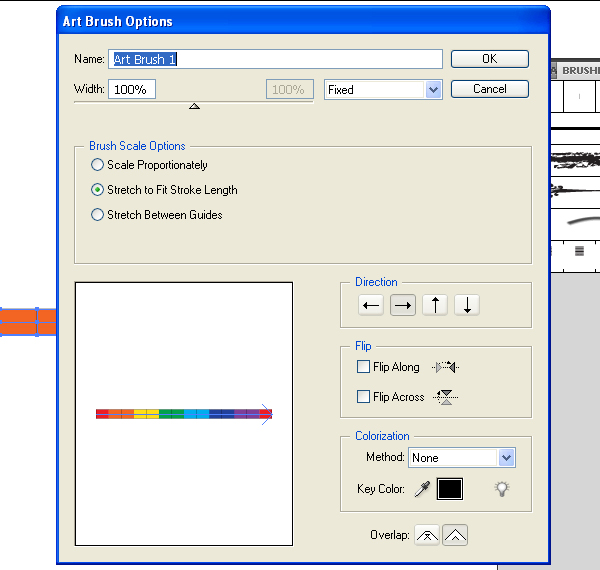Select the left arrow direction button

(371, 306)
